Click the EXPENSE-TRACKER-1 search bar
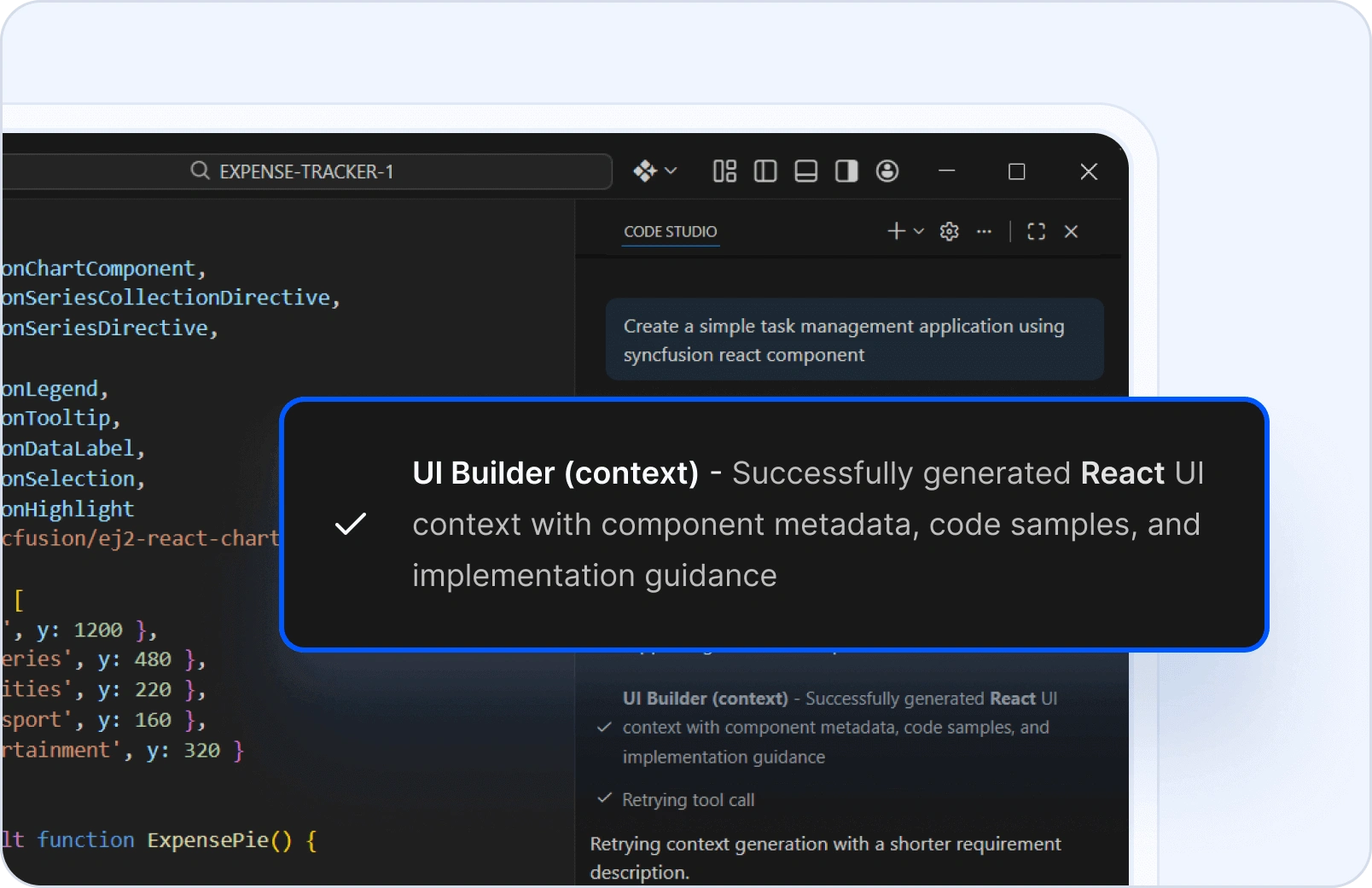This screenshot has height=888, width=1372. 307,171
